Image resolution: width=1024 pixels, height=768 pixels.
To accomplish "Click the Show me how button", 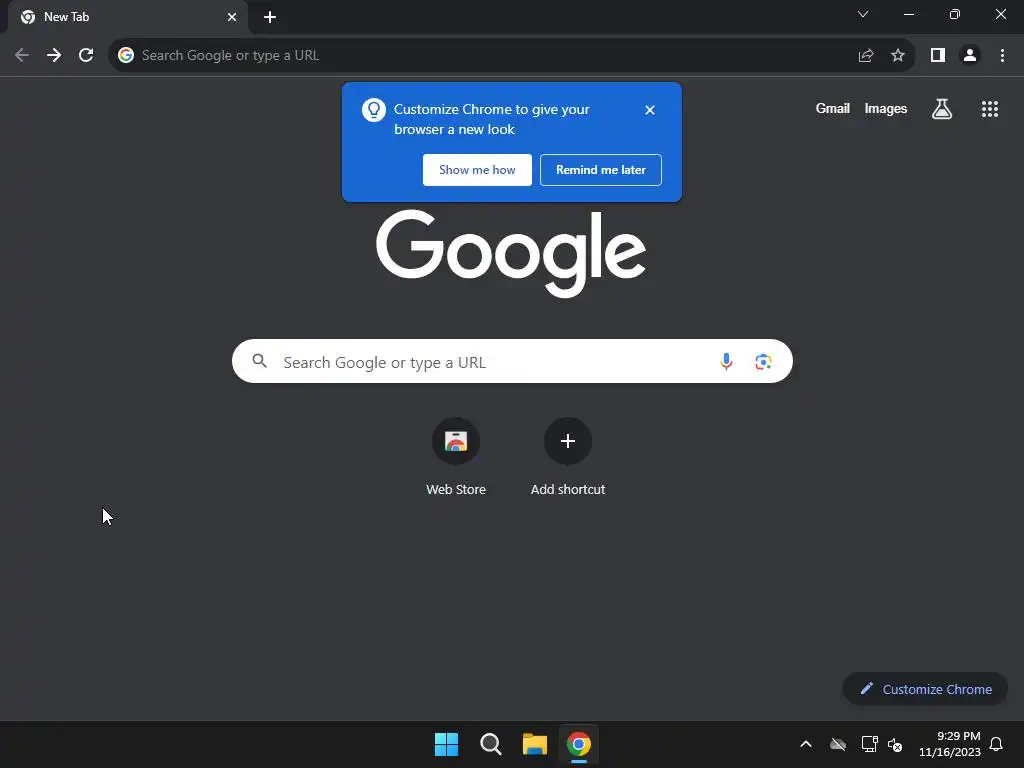I will (477, 170).
